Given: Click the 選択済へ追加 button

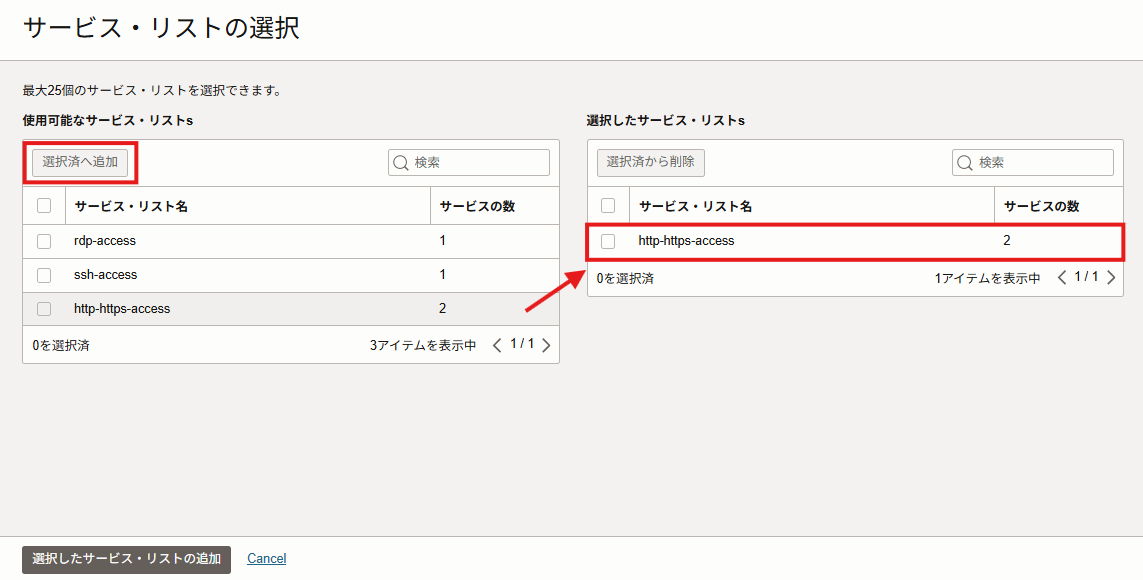Looking at the screenshot, I should click(80, 162).
